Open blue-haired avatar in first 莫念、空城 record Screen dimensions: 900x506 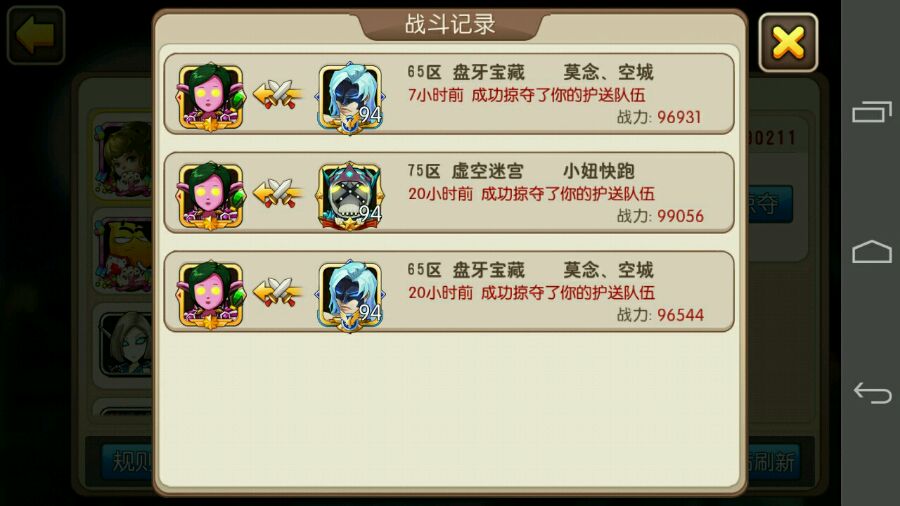pos(350,97)
